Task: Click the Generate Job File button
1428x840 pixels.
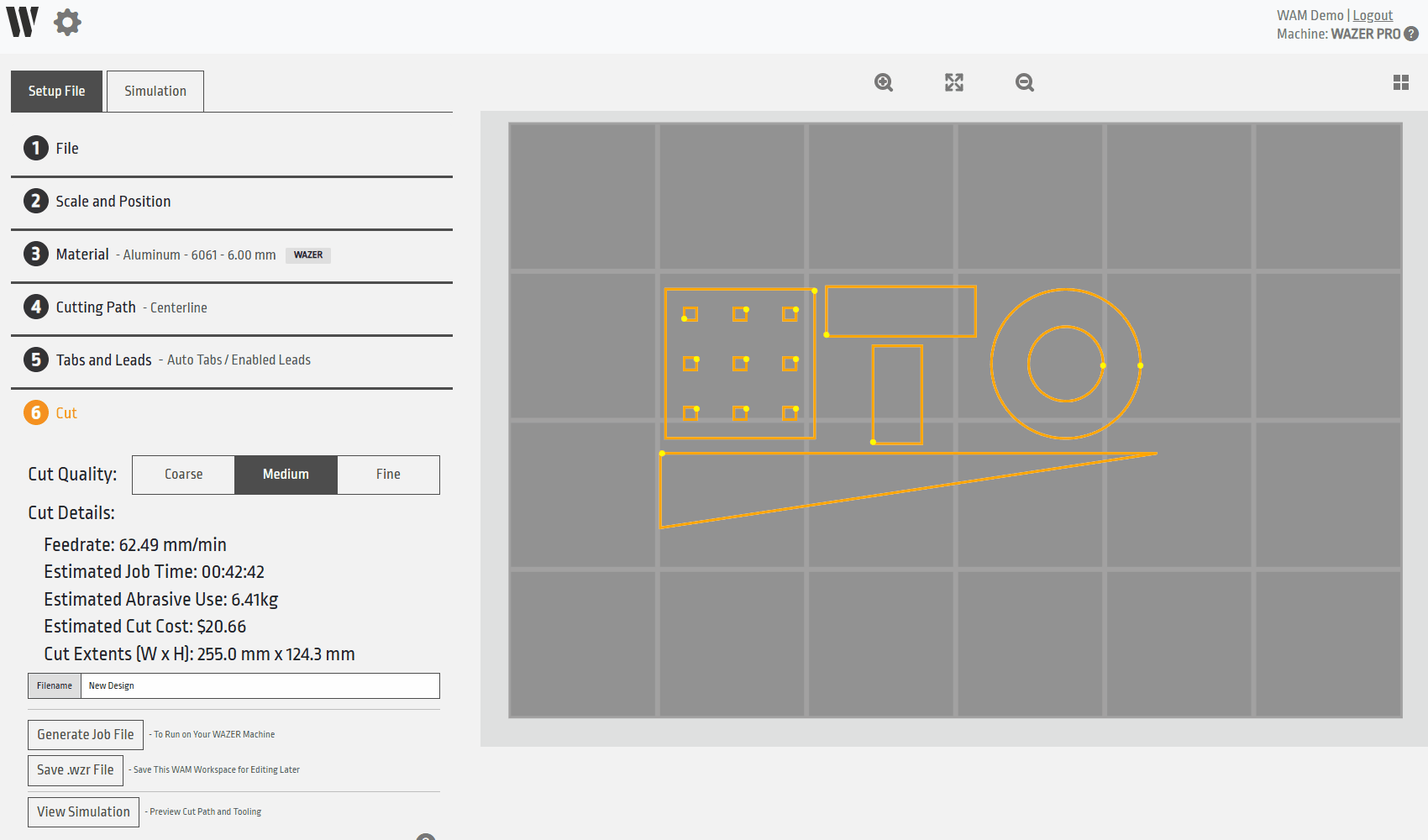Action: (85, 735)
